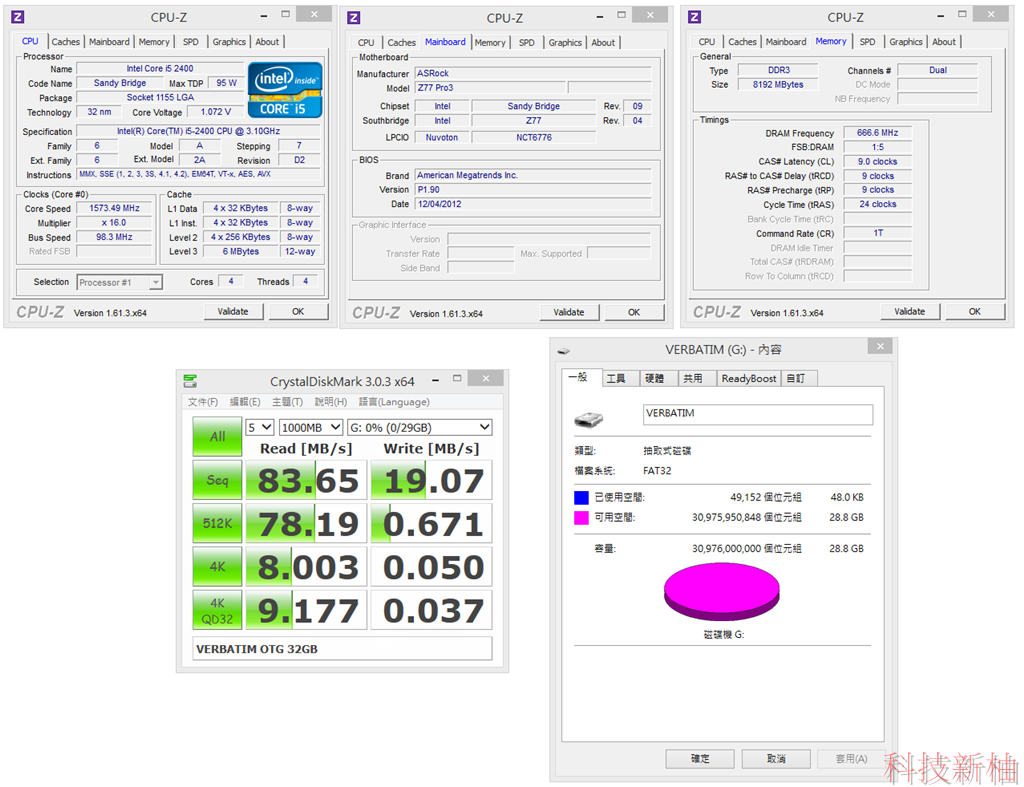Start all benchmarks with the All button
The image size is (1024, 787).
pos(217,436)
